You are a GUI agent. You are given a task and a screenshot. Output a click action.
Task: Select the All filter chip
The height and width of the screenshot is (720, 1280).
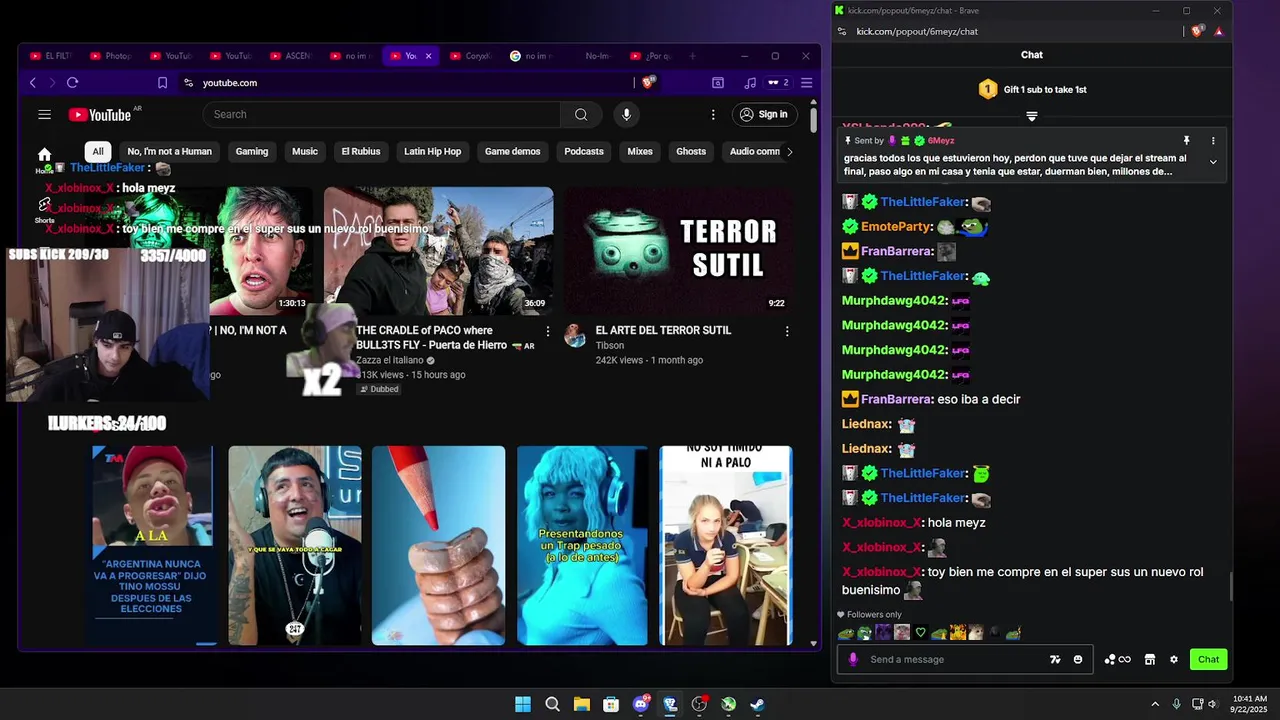pos(98,152)
